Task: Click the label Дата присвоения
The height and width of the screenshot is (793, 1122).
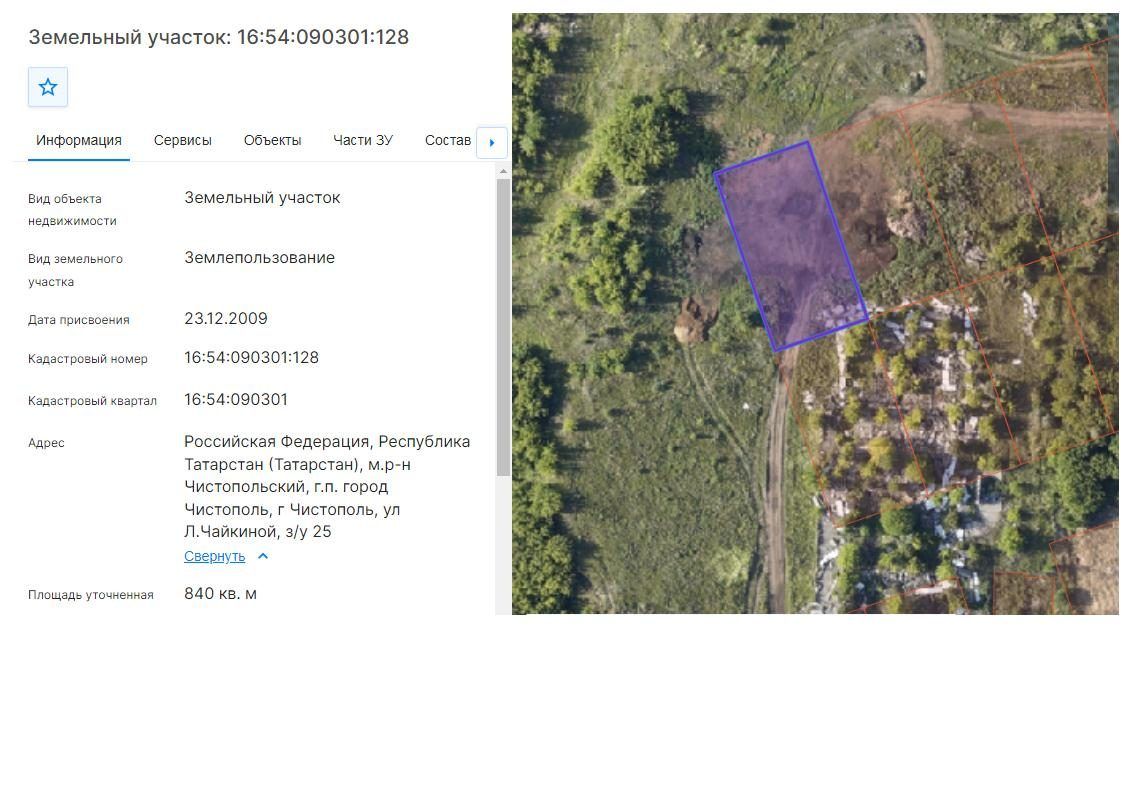Action: (x=79, y=320)
